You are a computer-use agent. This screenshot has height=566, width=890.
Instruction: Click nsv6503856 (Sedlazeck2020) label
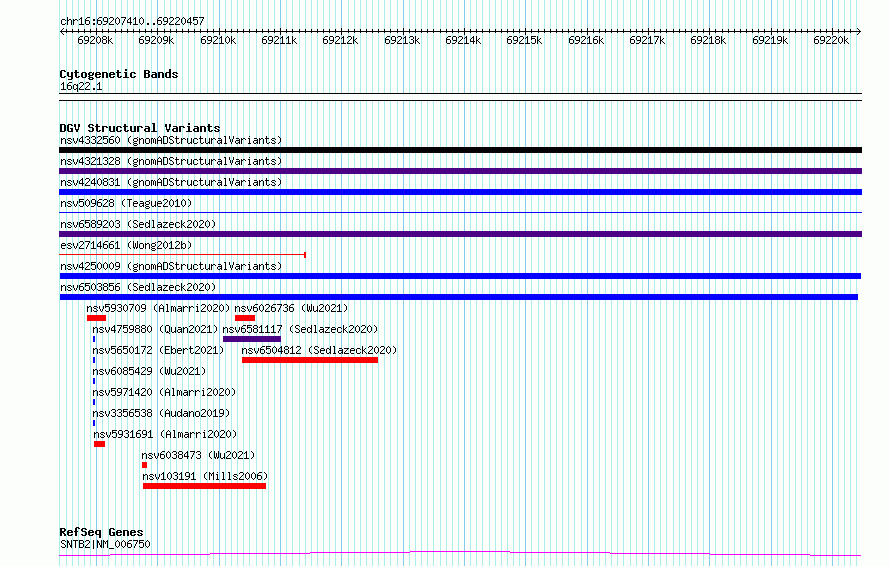click(x=138, y=287)
